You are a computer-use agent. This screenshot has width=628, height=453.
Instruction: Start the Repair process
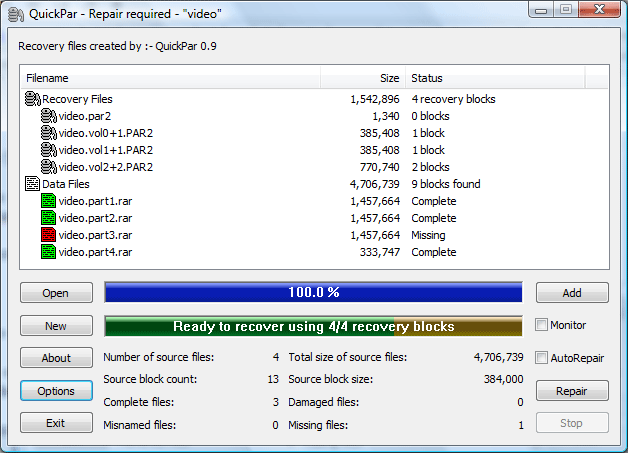pyautogui.click(x=572, y=391)
